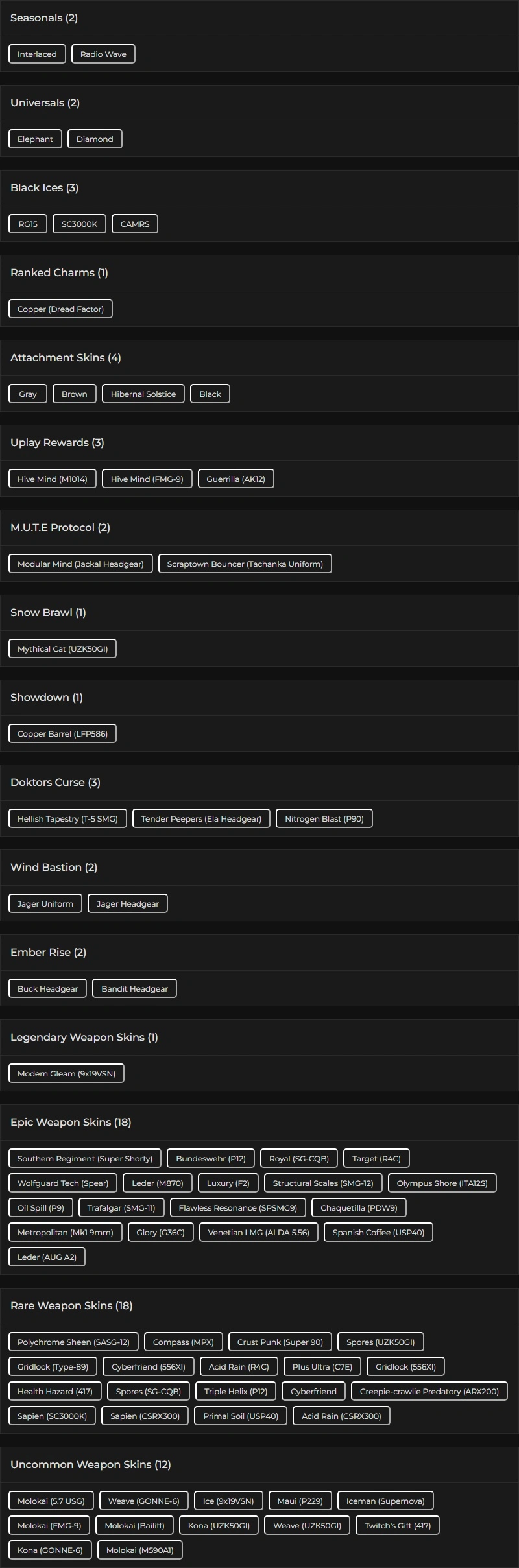Select the Jager Headgear tag

(128, 904)
